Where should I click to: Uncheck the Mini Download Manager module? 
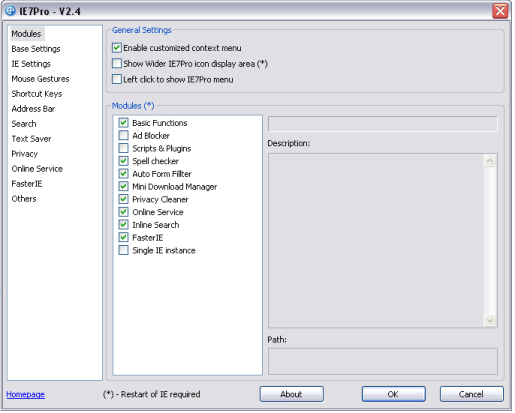tap(123, 186)
